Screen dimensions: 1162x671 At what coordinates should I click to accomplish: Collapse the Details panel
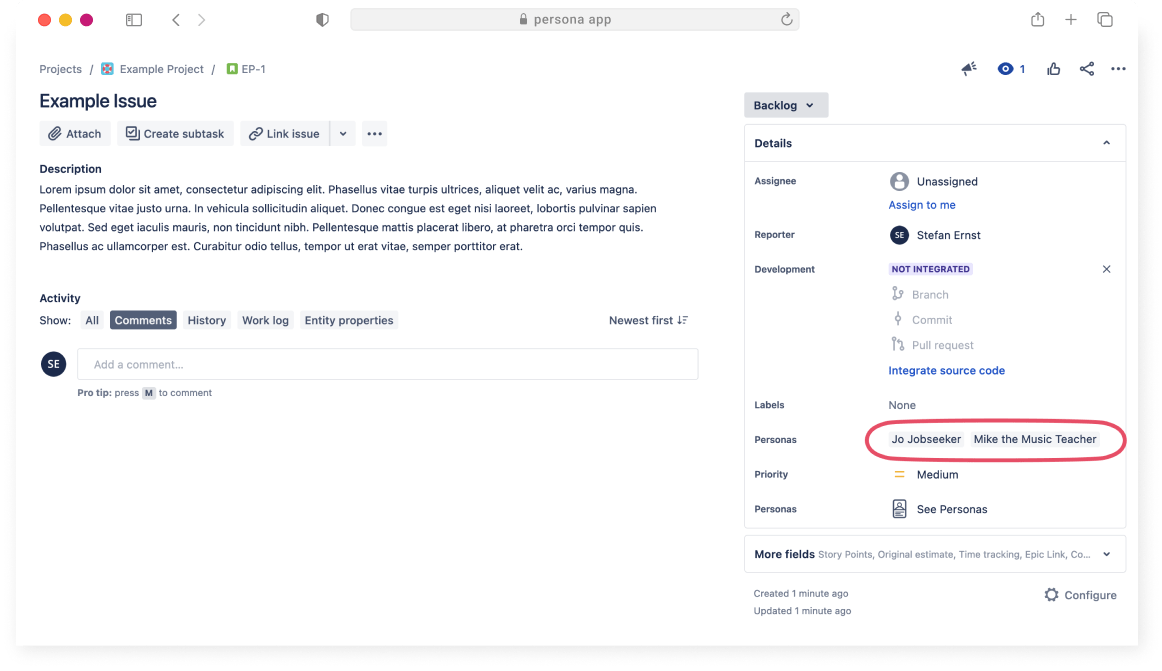click(x=1106, y=143)
